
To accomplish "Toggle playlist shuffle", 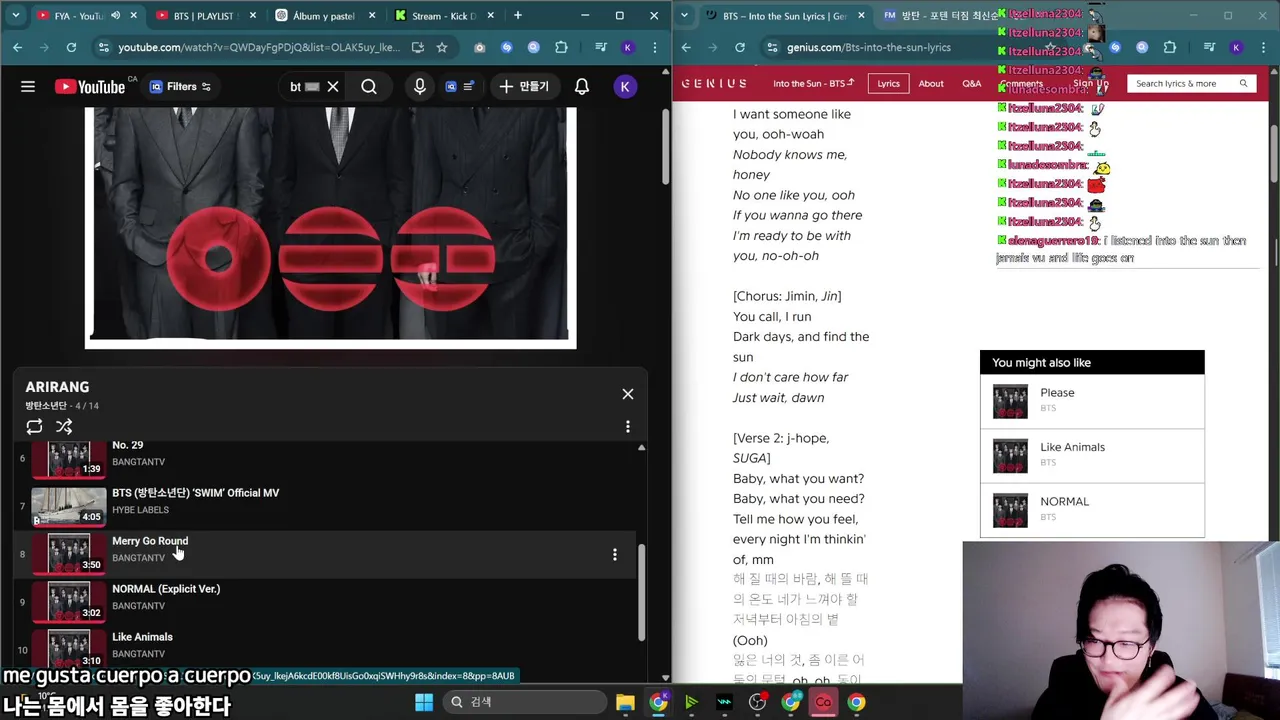I will coord(64,427).
